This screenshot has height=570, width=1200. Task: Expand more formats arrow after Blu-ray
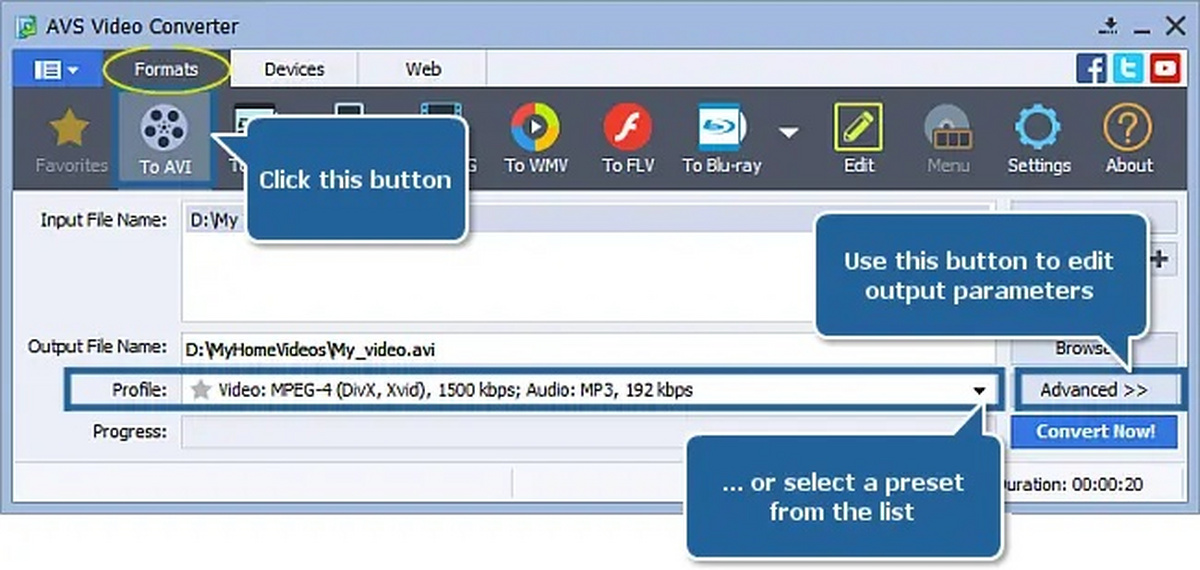[790, 131]
